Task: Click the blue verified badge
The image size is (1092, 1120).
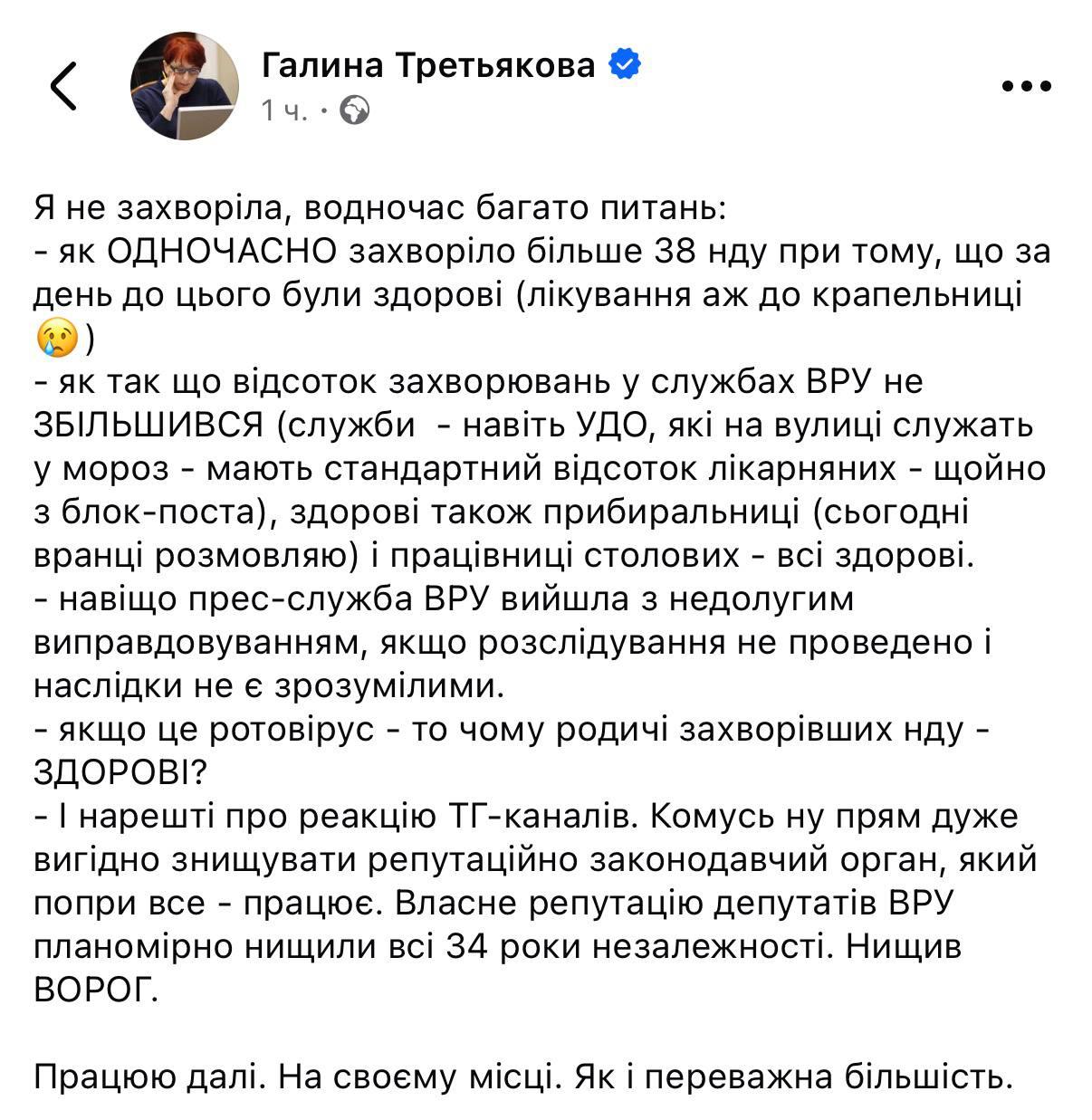Action: tap(626, 64)
